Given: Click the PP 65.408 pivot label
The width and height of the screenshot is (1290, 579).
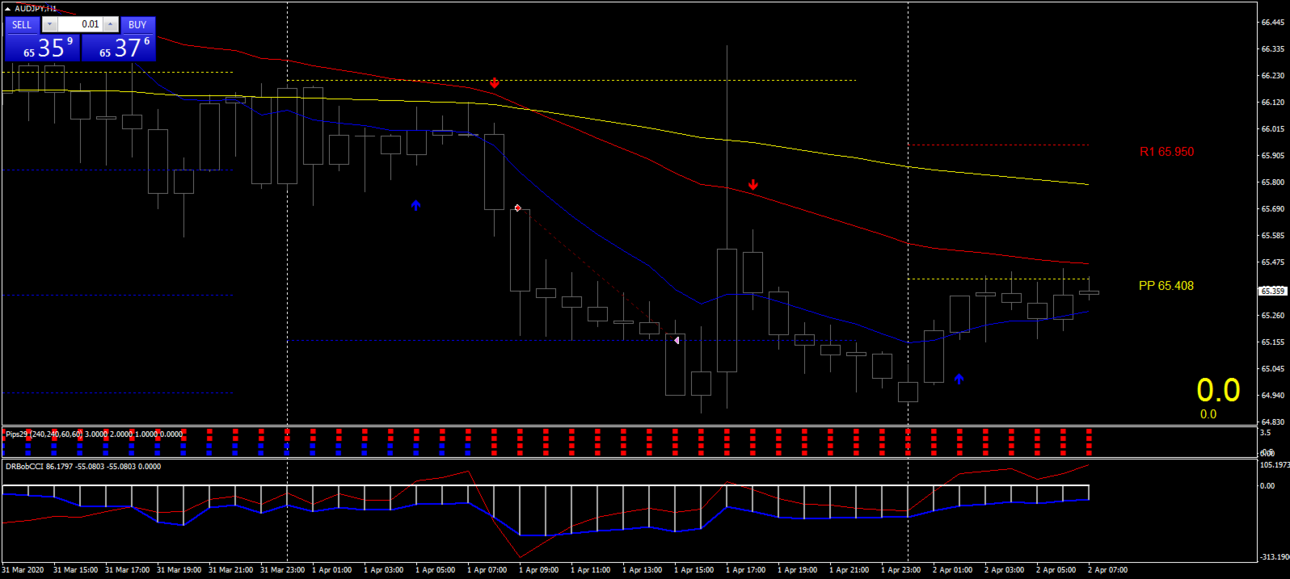Looking at the screenshot, I should 1166,286.
